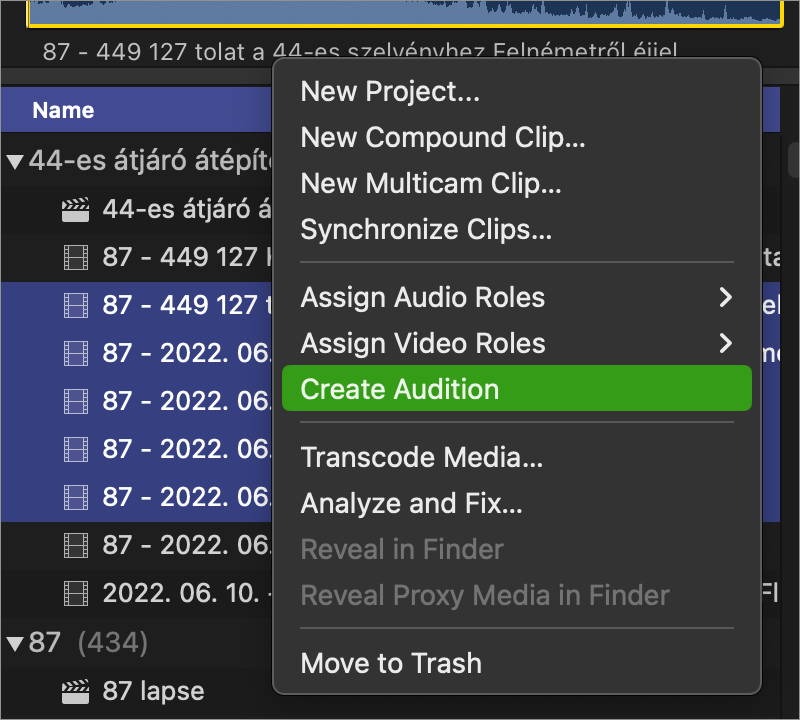Choose Move to Trash
Viewport: 800px width, 720px height.
click(x=391, y=663)
